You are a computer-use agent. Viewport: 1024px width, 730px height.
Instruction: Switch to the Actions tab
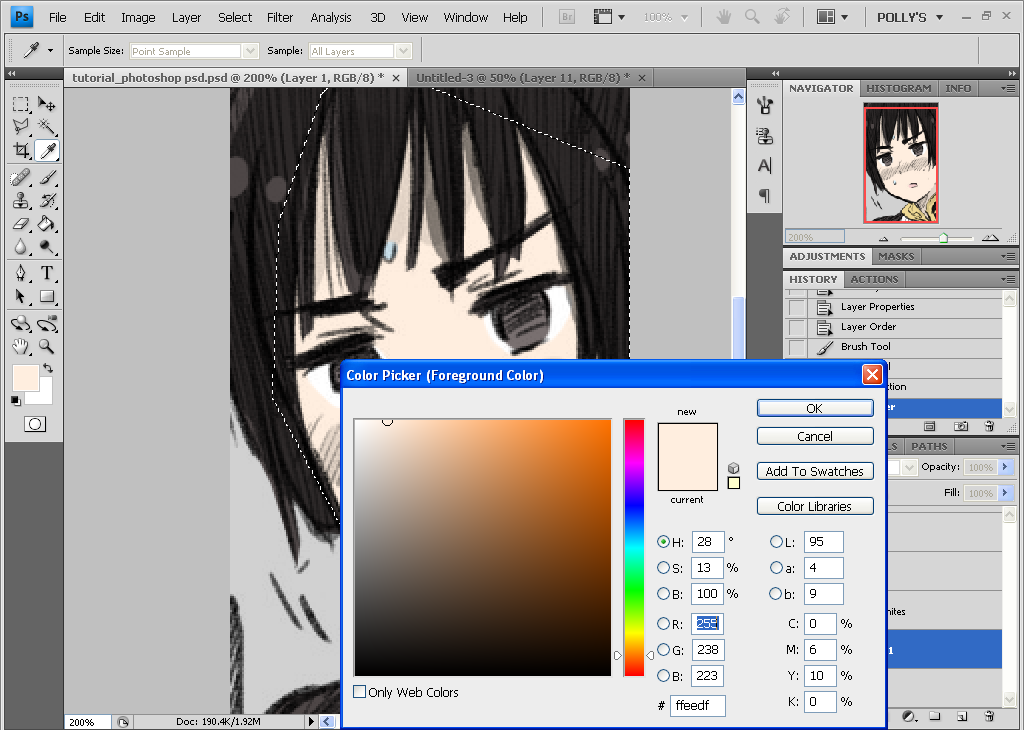(874, 279)
